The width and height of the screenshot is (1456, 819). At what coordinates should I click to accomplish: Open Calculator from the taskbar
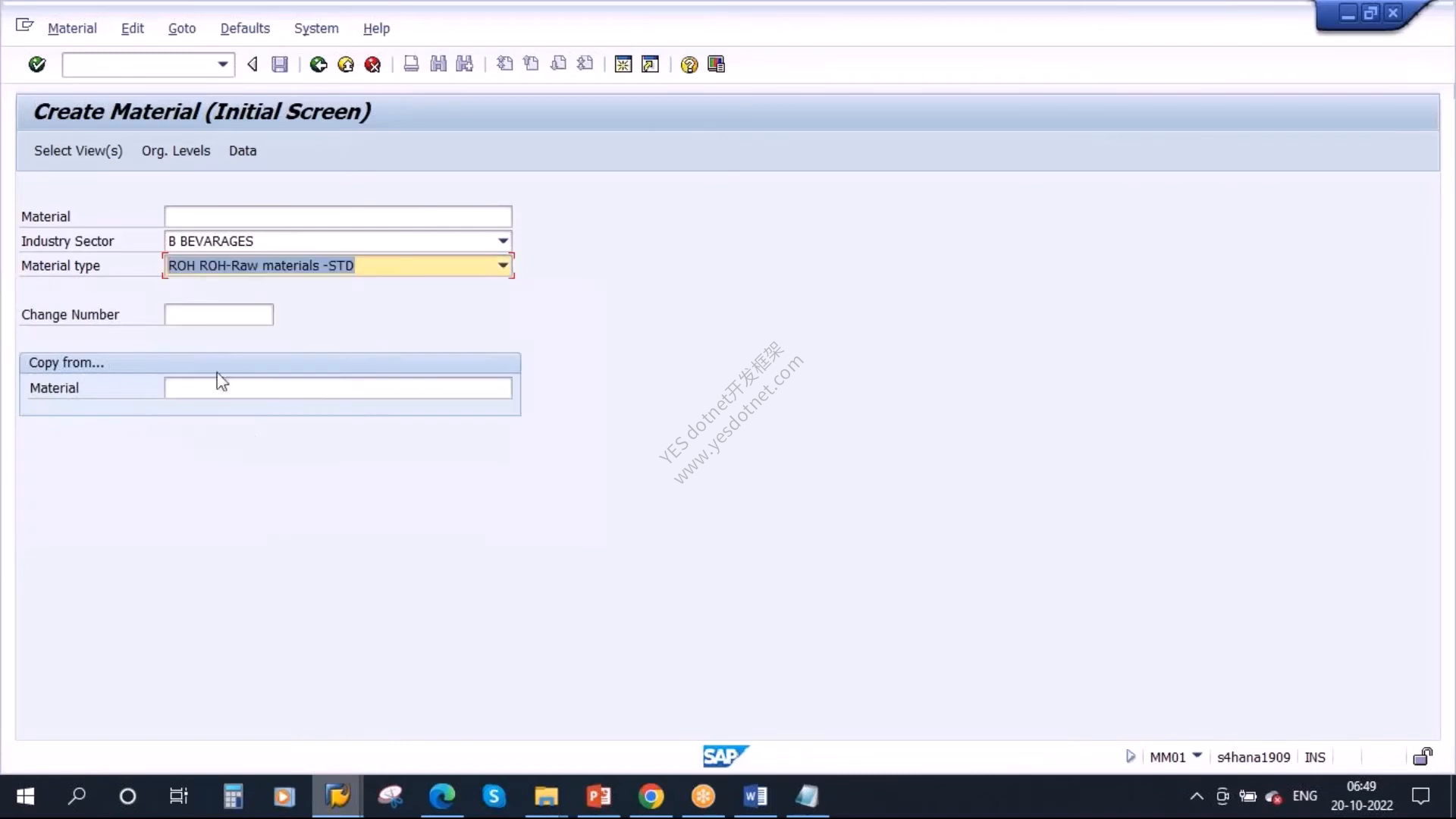[x=233, y=796]
